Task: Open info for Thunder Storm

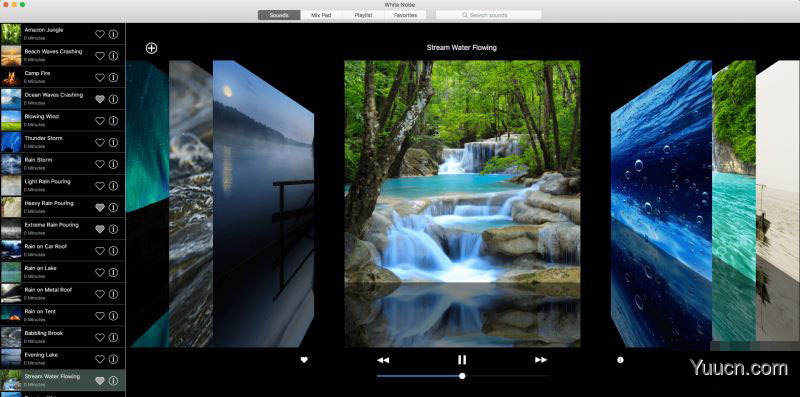Action: click(113, 142)
